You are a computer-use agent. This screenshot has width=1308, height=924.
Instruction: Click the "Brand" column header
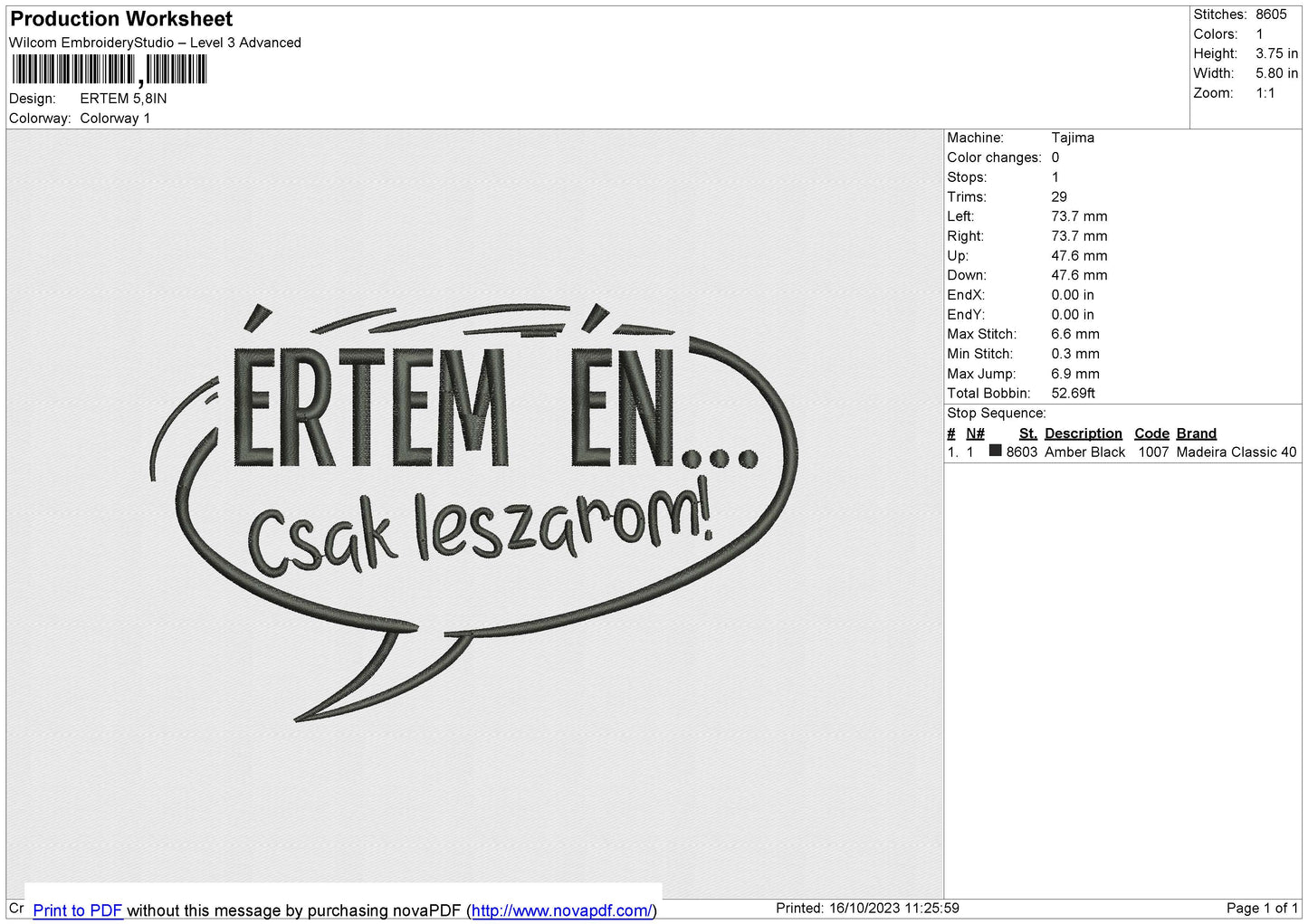point(1197,433)
